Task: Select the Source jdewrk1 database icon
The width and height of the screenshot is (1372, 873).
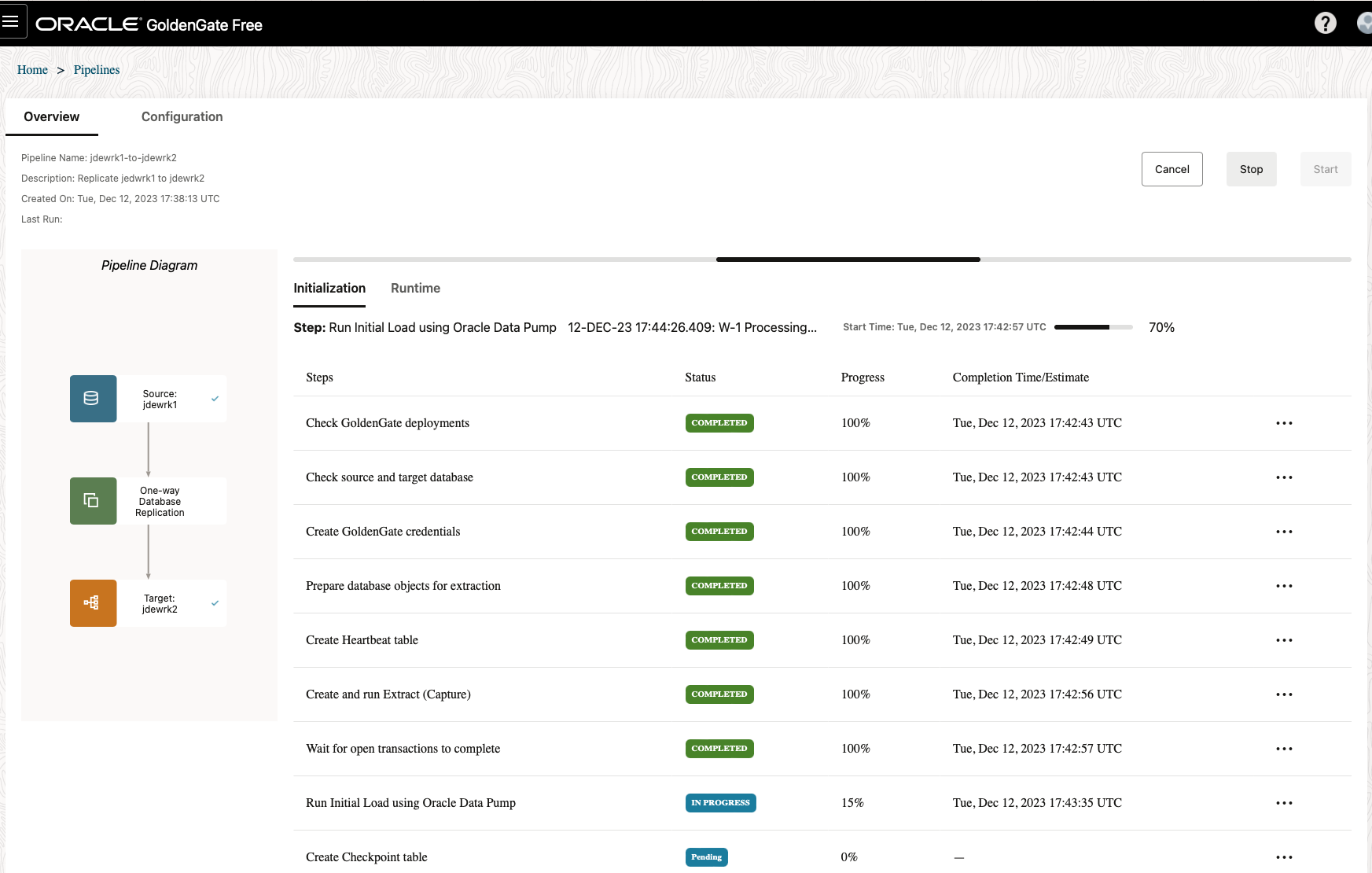Action: pyautogui.click(x=93, y=399)
